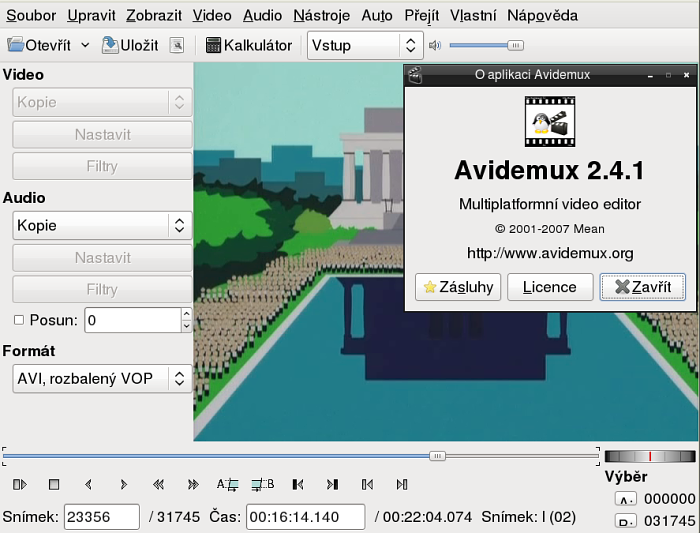Open the Kalkulátor bitrate calculator
The height and width of the screenshot is (533, 700).
point(249,45)
